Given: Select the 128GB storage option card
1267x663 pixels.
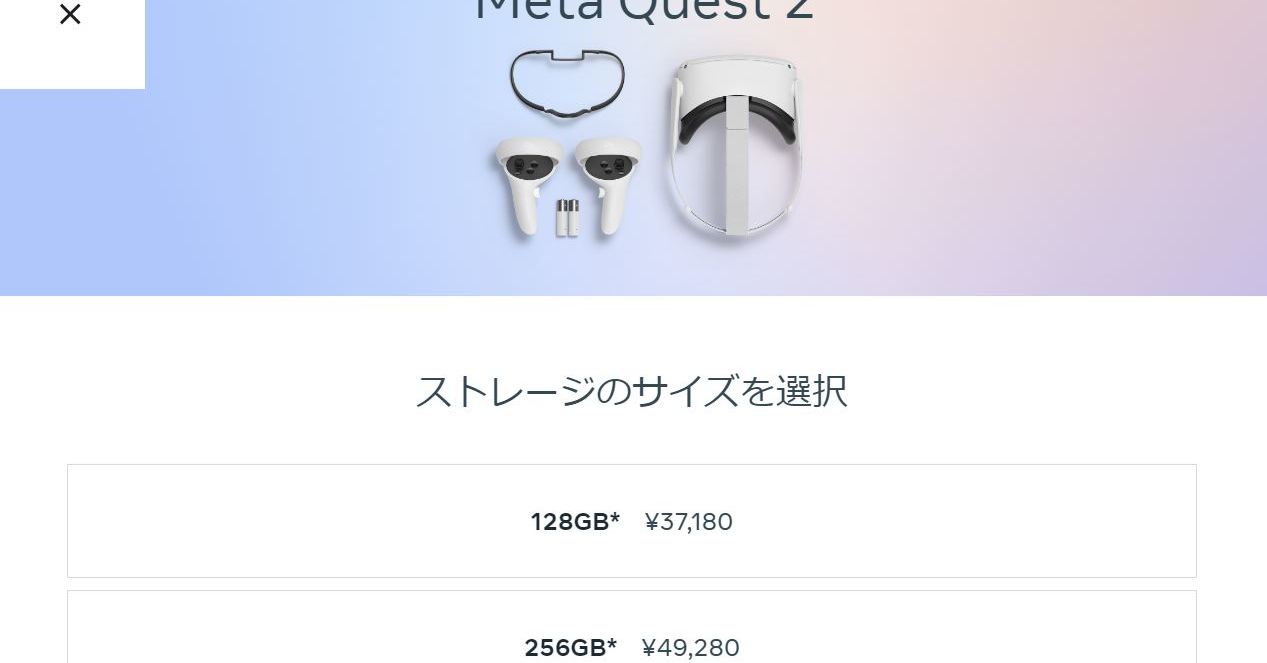Looking at the screenshot, I should point(631,521).
